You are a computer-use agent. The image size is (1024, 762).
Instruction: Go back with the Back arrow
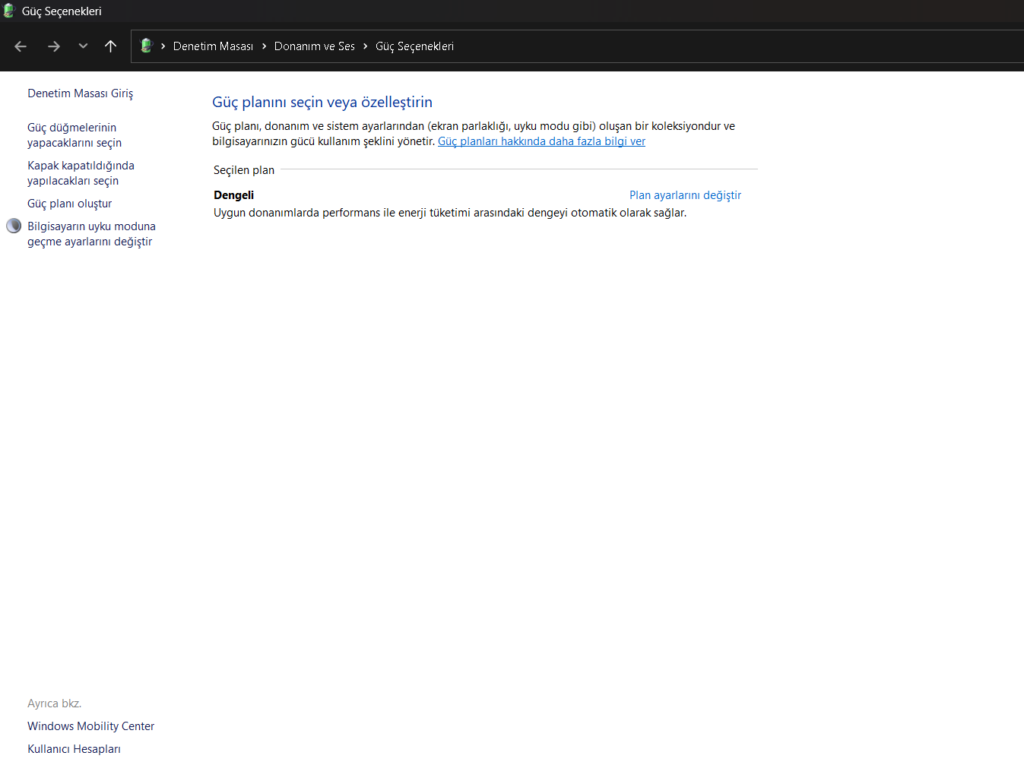pyautogui.click(x=20, y=46)
